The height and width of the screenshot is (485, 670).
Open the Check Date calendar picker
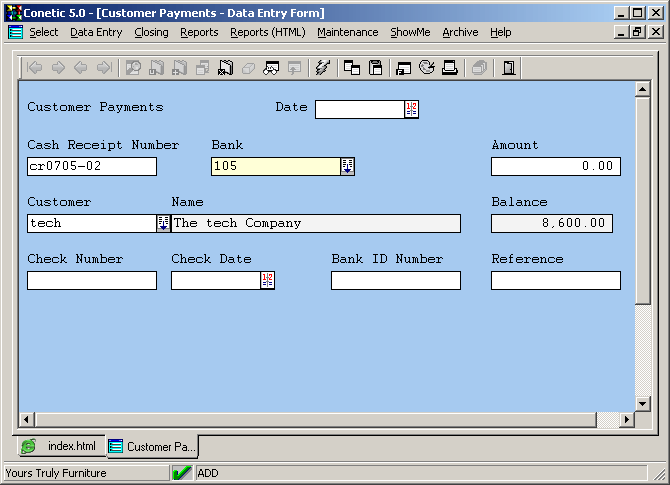tap(267, 281)
